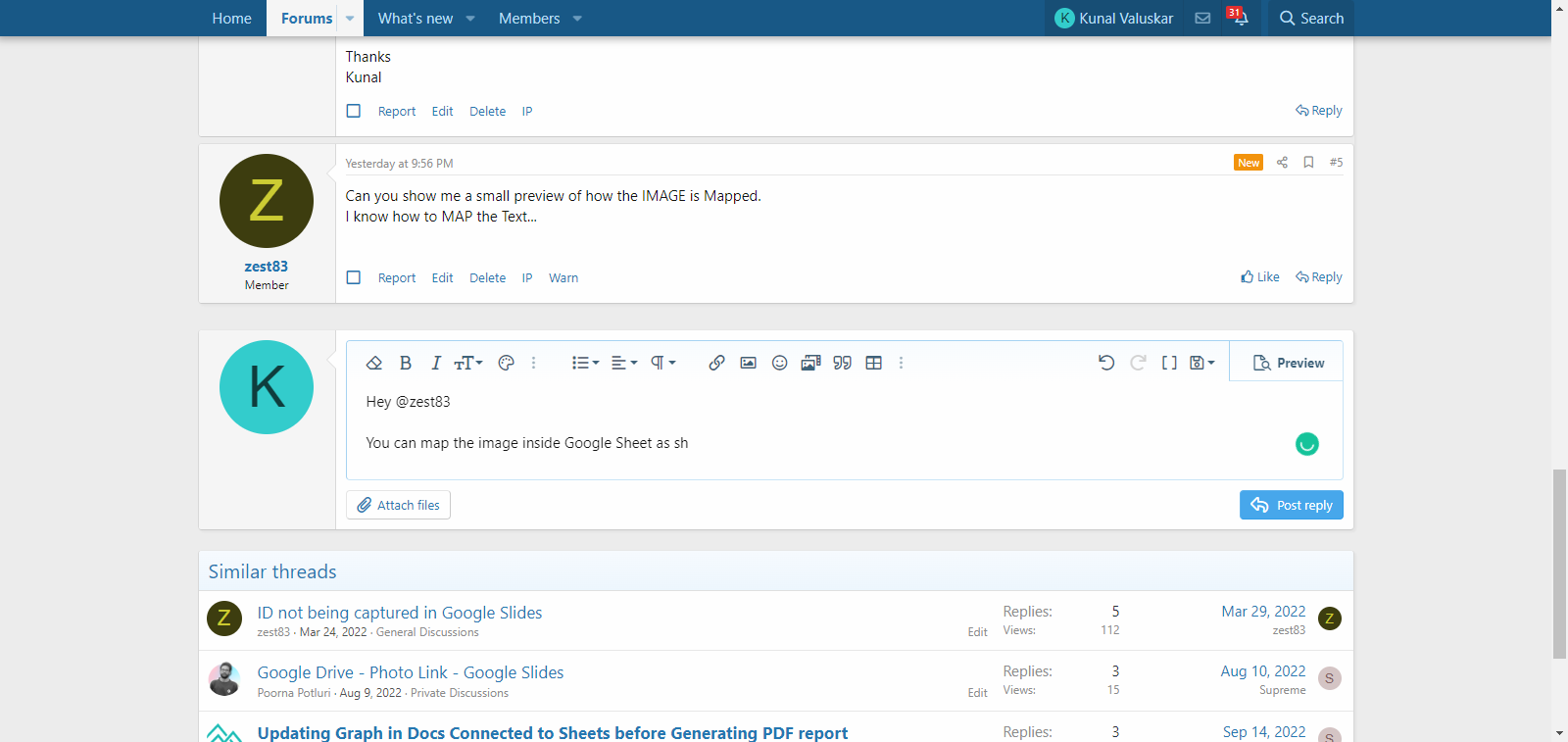Bookmark post #5
The width and height of the screenshot is (1568, 742).
(x=1308, y=163)
